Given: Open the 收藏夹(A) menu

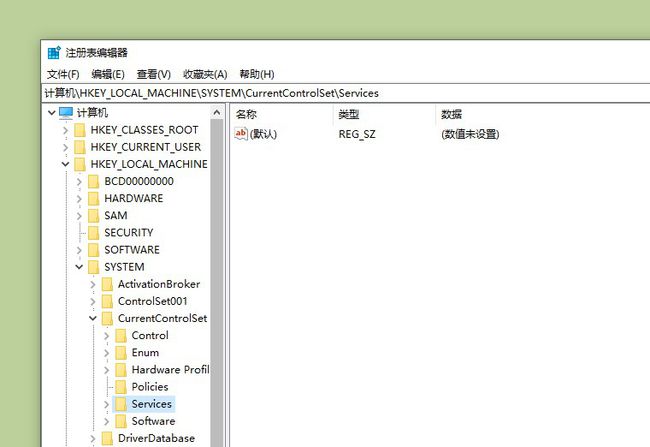Looking at the screenshot, I should point(205,74).
